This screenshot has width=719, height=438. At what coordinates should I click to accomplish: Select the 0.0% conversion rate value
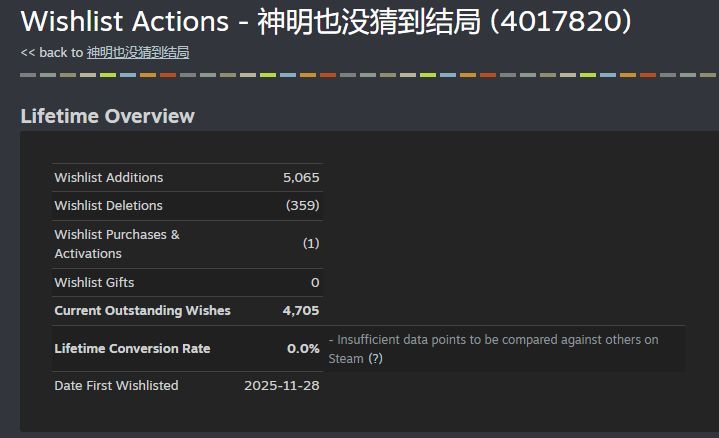tap(303, 348)
